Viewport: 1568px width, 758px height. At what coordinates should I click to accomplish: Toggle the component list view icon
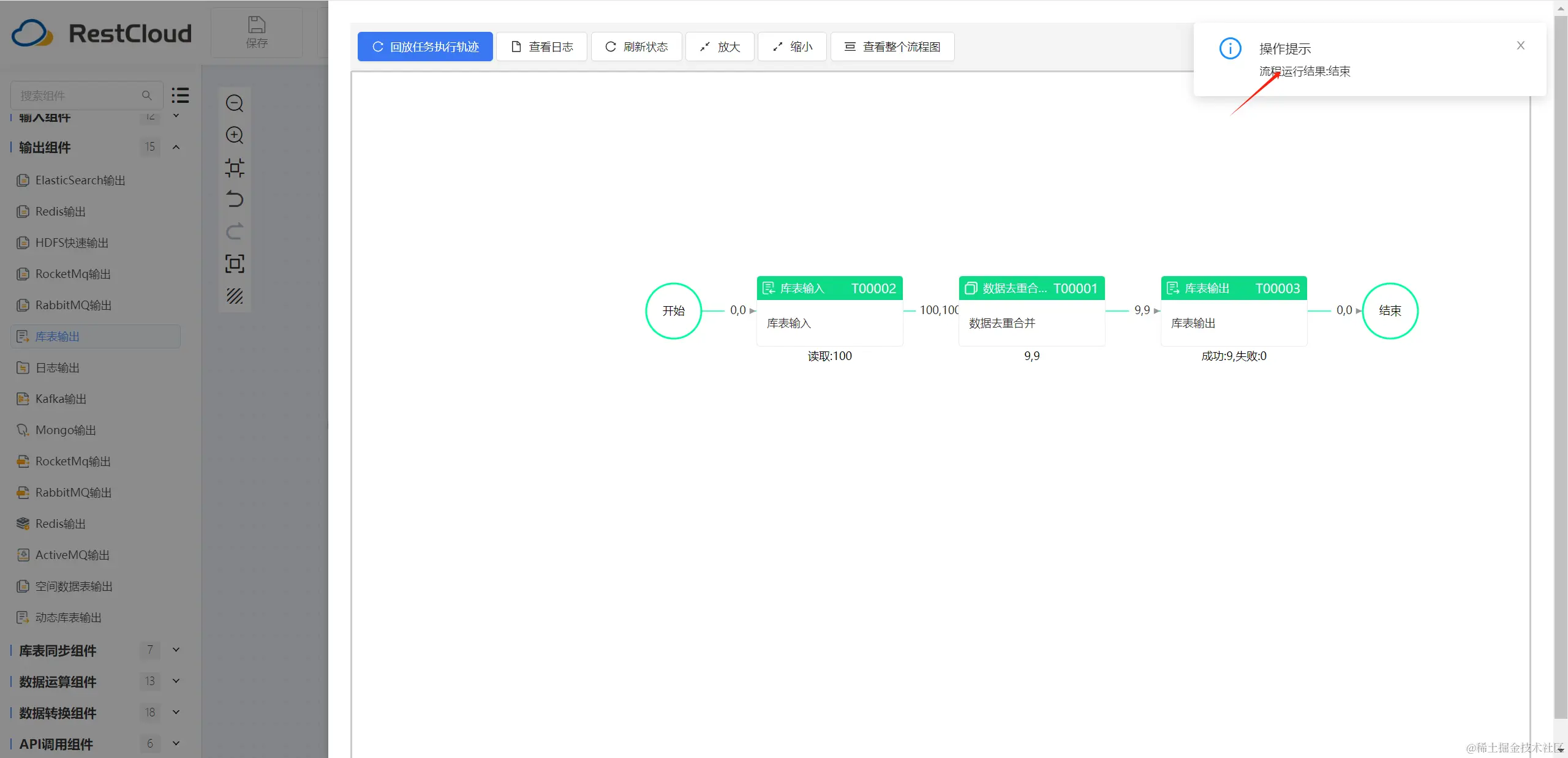point(180,96)
